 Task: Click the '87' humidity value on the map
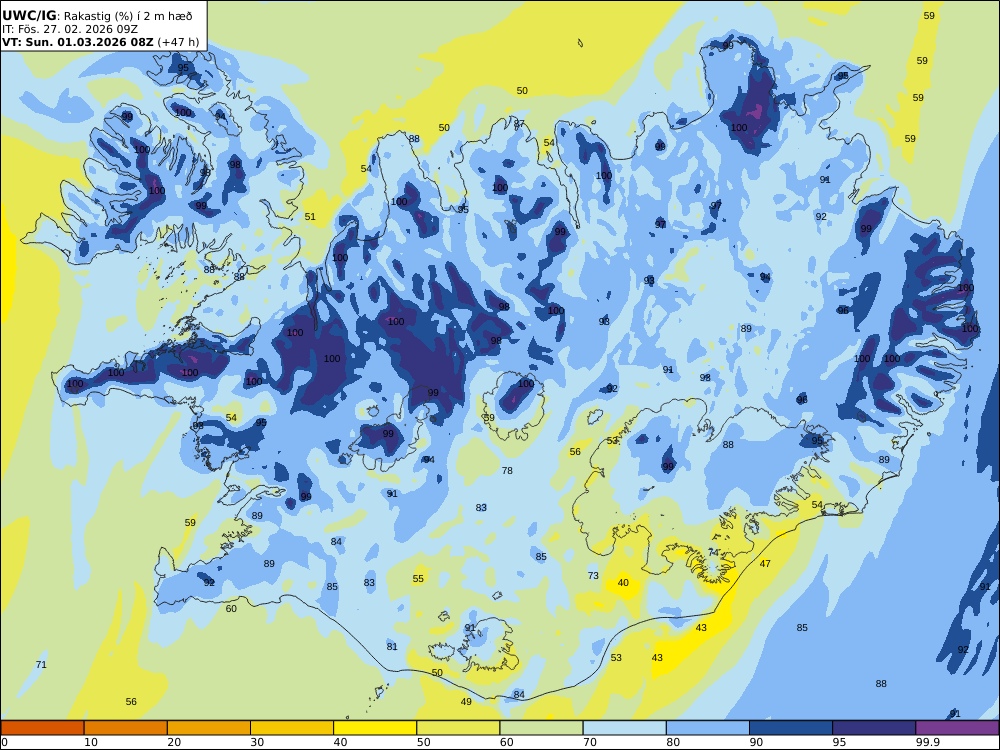click(x=519, y=124)
